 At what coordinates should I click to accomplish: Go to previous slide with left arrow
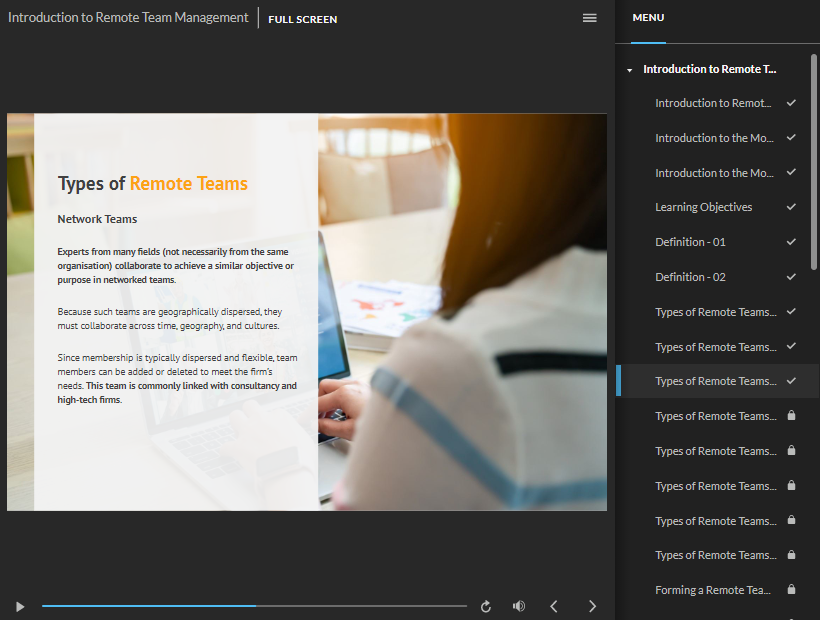[555, 606]
